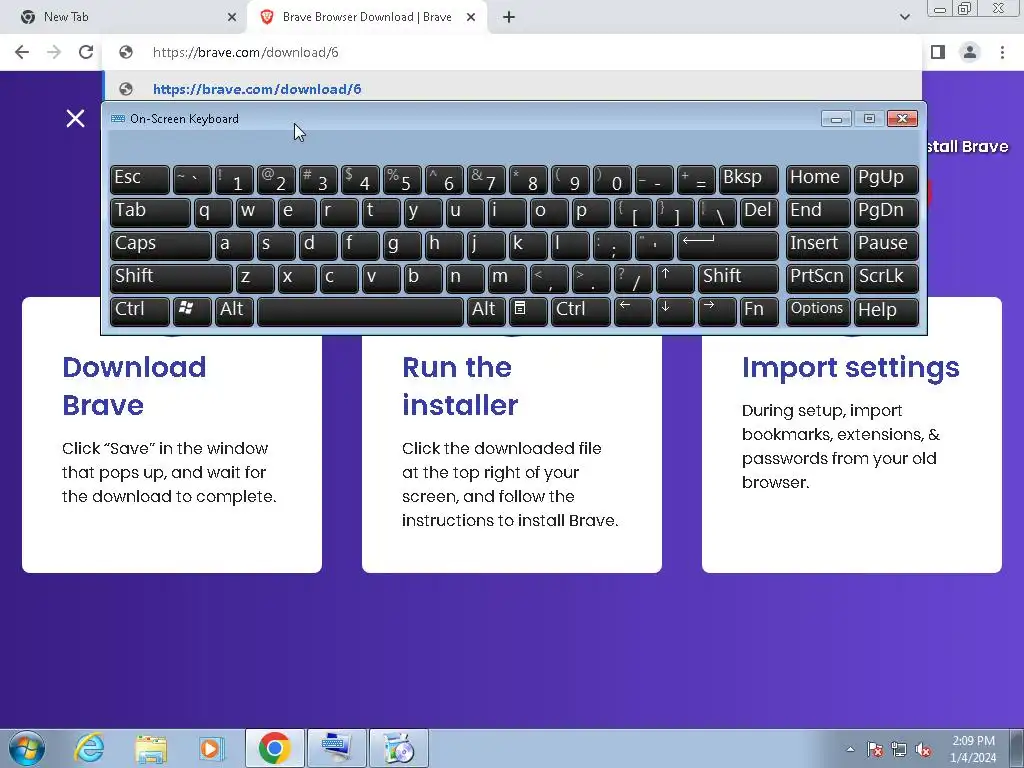1024x768 pixels.
Task: Click the address bar URL field
Action: click(x=513, y=52)
